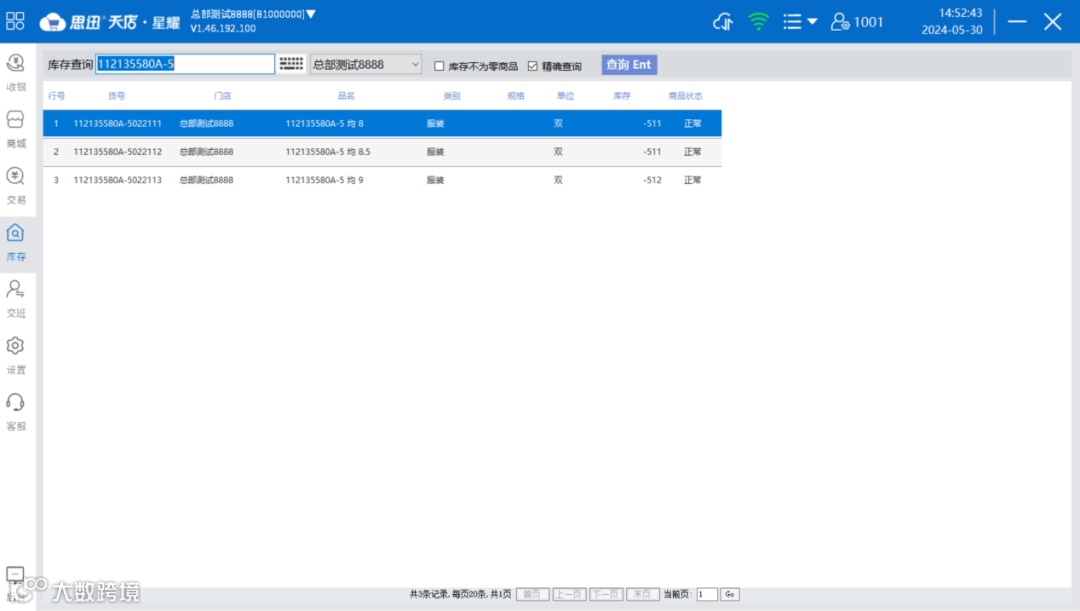Screen dimensions: 1080x611
Task: Sort by 品名 column header
Action: (x=346, y=96)
